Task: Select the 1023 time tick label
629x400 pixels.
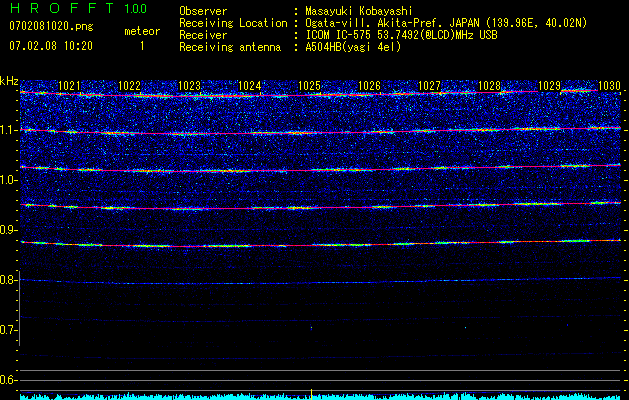Action: point(189,87)
